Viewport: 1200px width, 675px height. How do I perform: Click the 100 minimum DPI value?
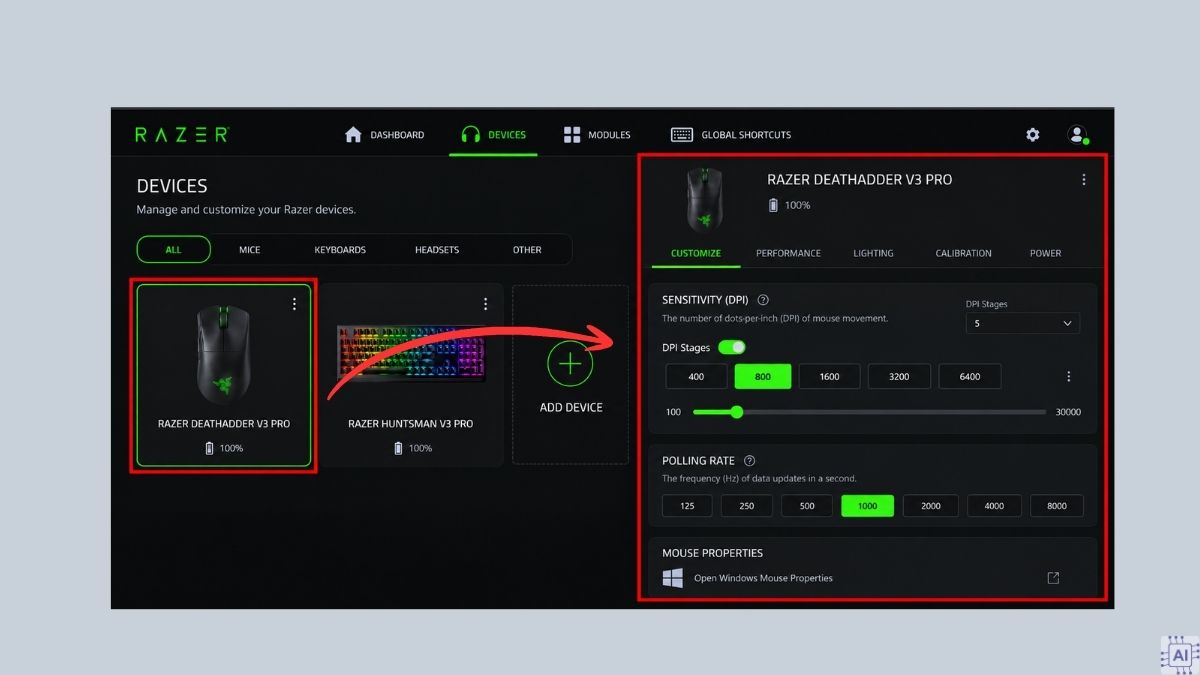pyautogui.click(x=673, y=412)
